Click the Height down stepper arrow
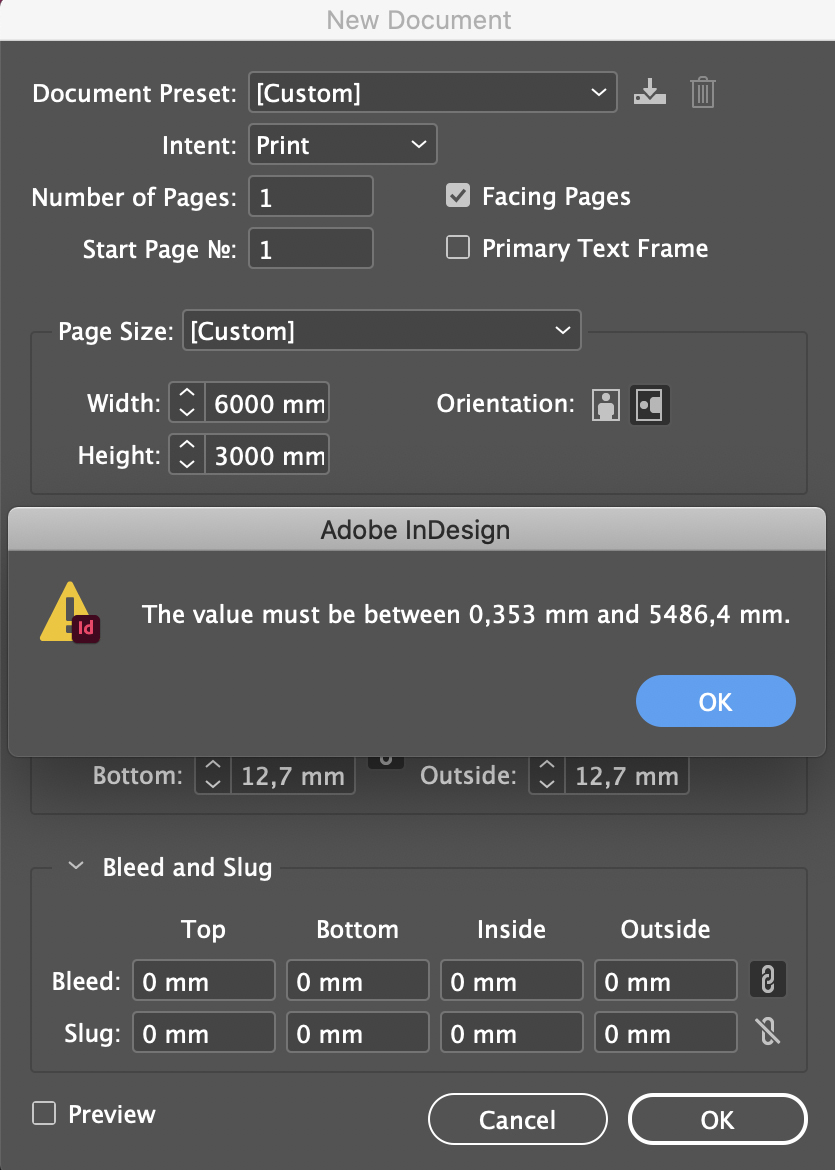Viewport: 835px width, 1170px height. (x=186, y=463)
